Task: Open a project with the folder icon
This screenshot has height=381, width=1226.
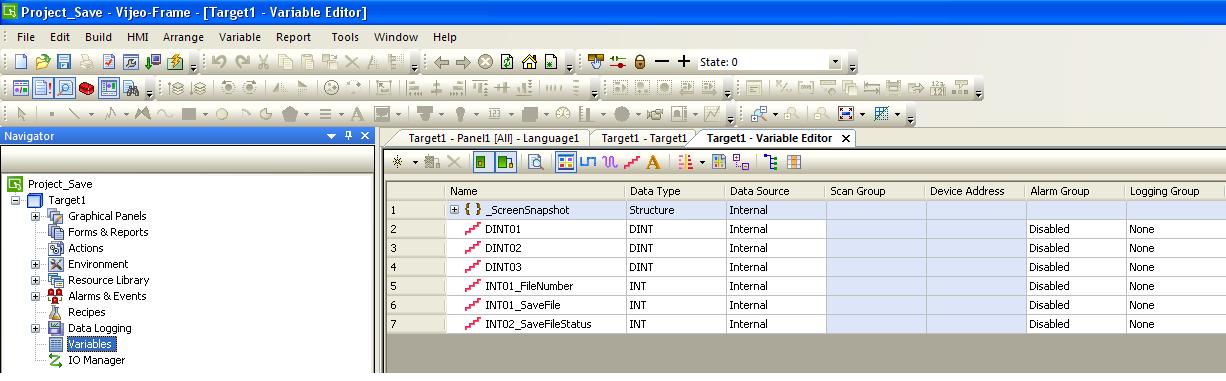Action: point(42,62)
